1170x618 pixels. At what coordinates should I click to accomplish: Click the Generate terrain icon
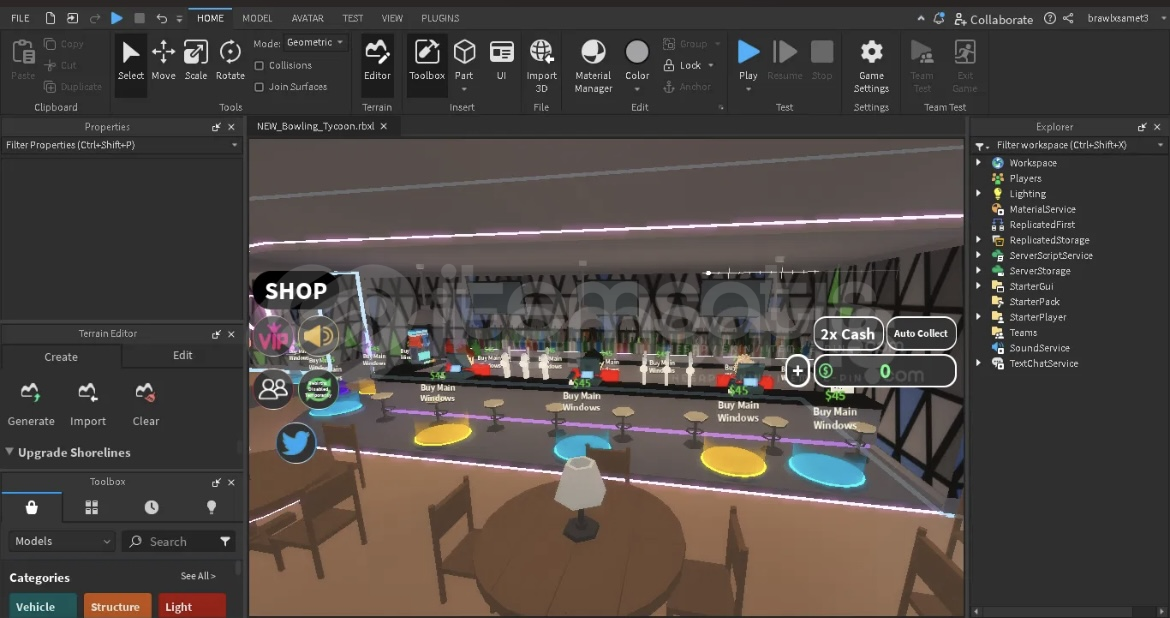coord(31,392)
